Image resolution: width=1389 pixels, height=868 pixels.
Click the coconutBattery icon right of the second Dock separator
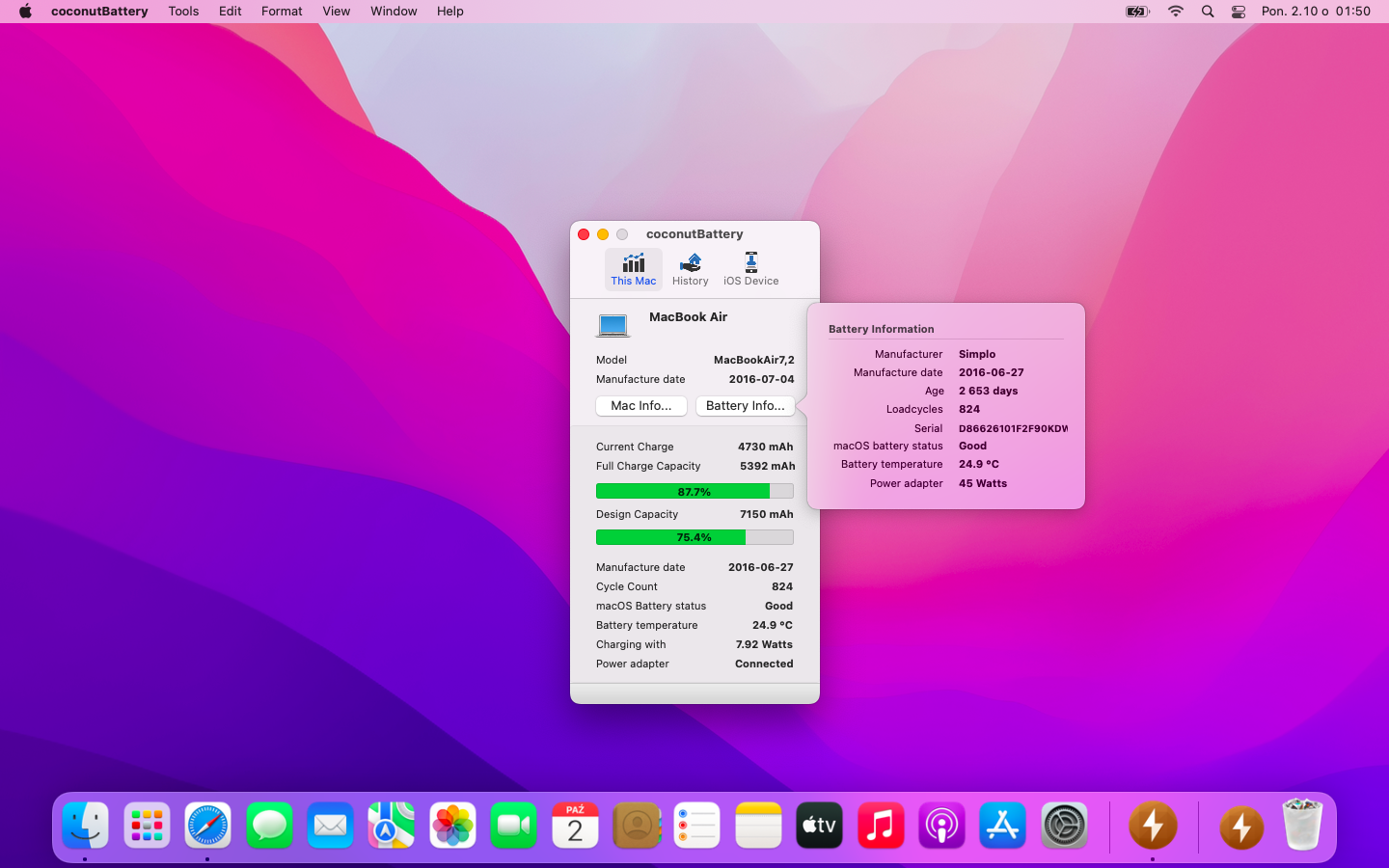point(1241,827)
